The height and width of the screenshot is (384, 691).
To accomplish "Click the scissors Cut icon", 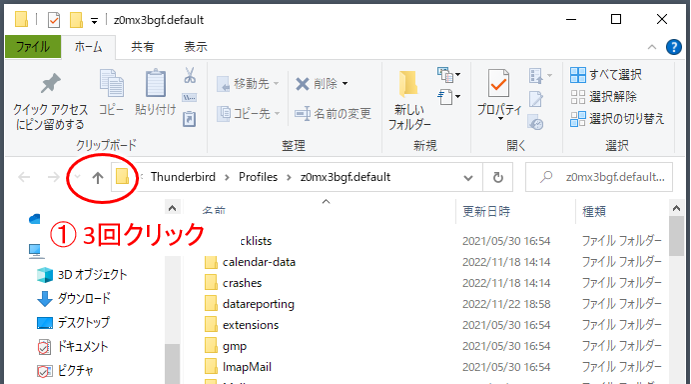I will pos(189,75).
